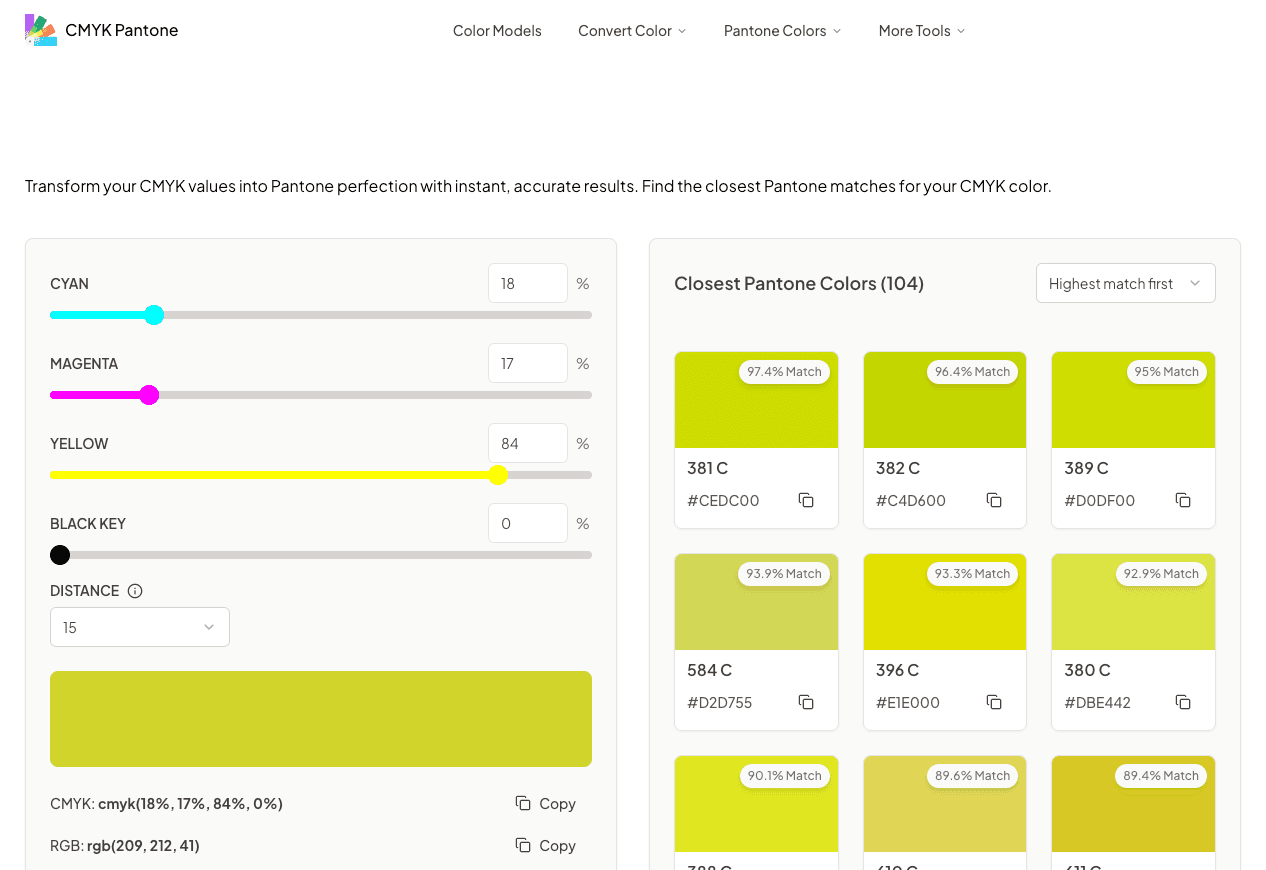Expand the Convert Color menu
The height and width of the screenshot is (870, 1266).
(x=632, y=31)
